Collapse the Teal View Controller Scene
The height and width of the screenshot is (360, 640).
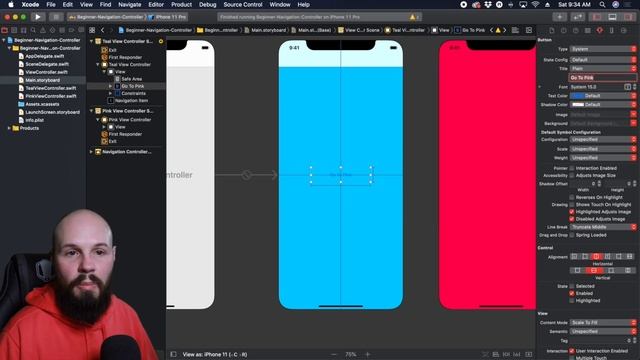[91, 41]
